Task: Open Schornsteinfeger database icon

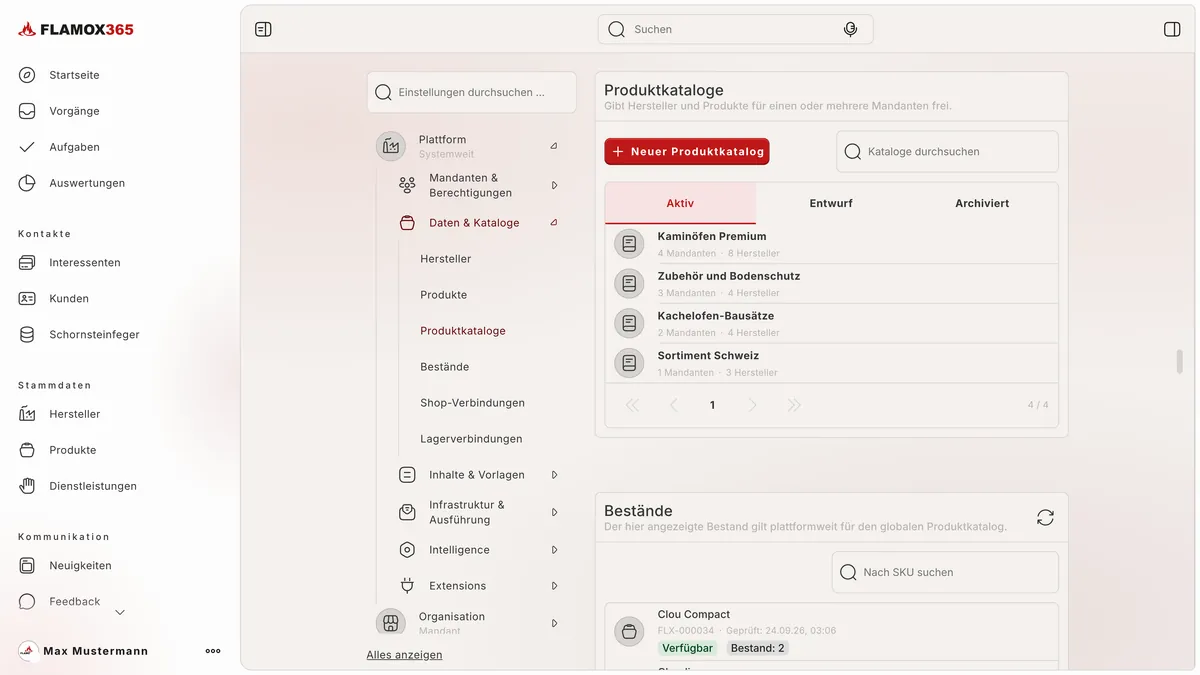Action: [27, 335]
